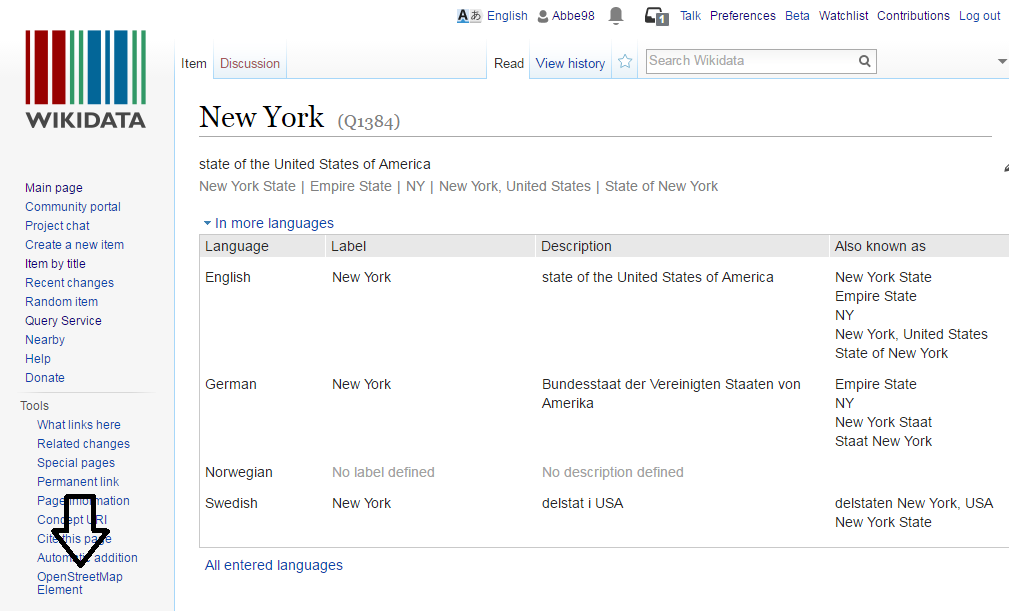Click Log out
This screenshot has height=611, width=1009.
point(979,16)
